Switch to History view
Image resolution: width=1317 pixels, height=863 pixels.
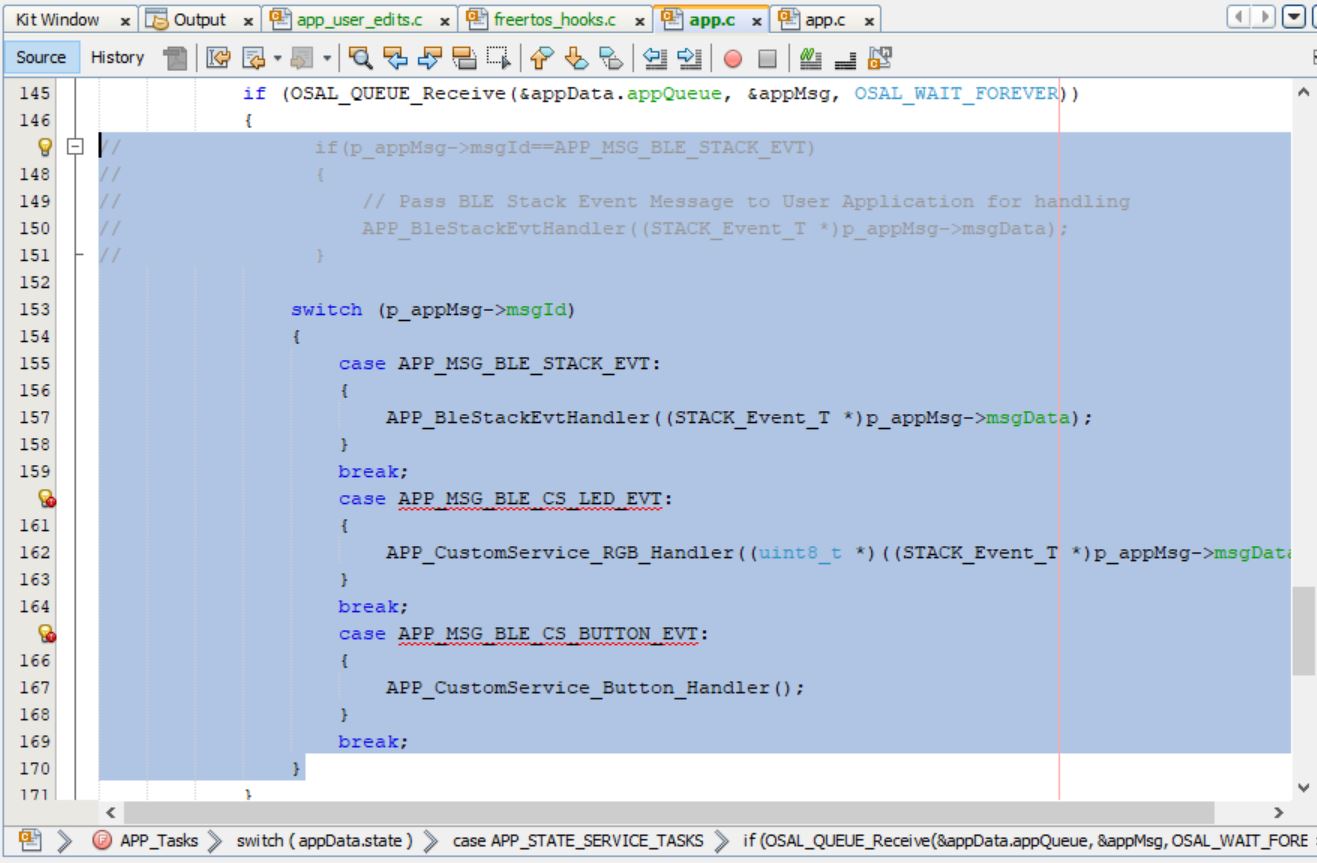click(x=117, y=58)
